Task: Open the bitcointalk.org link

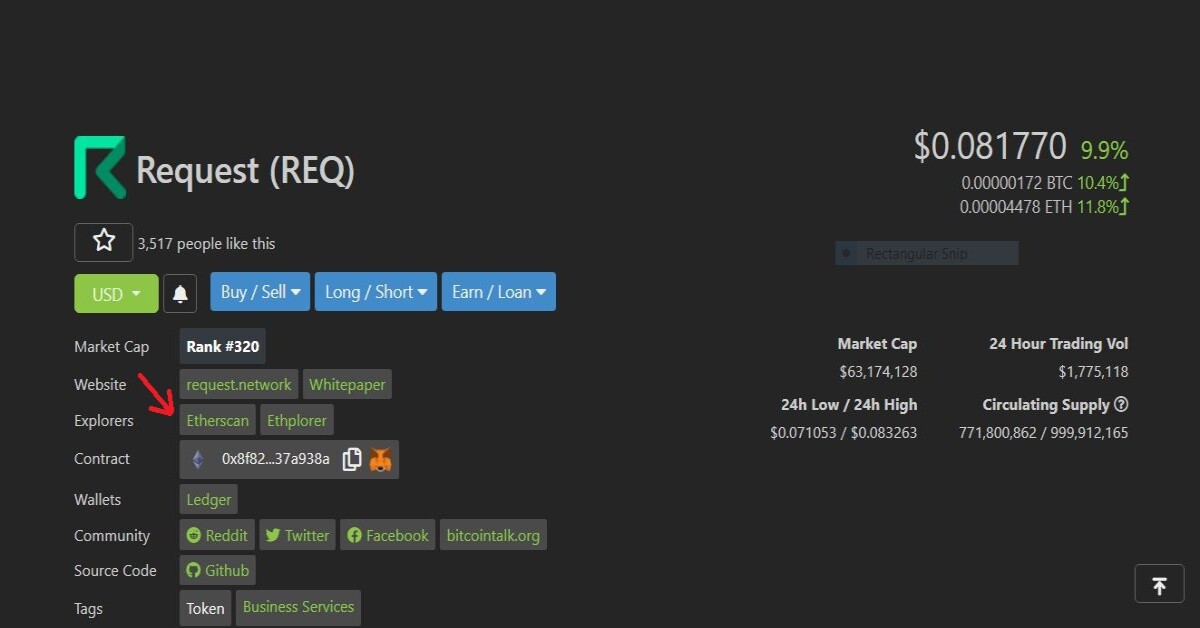Action: coord(493,535)
